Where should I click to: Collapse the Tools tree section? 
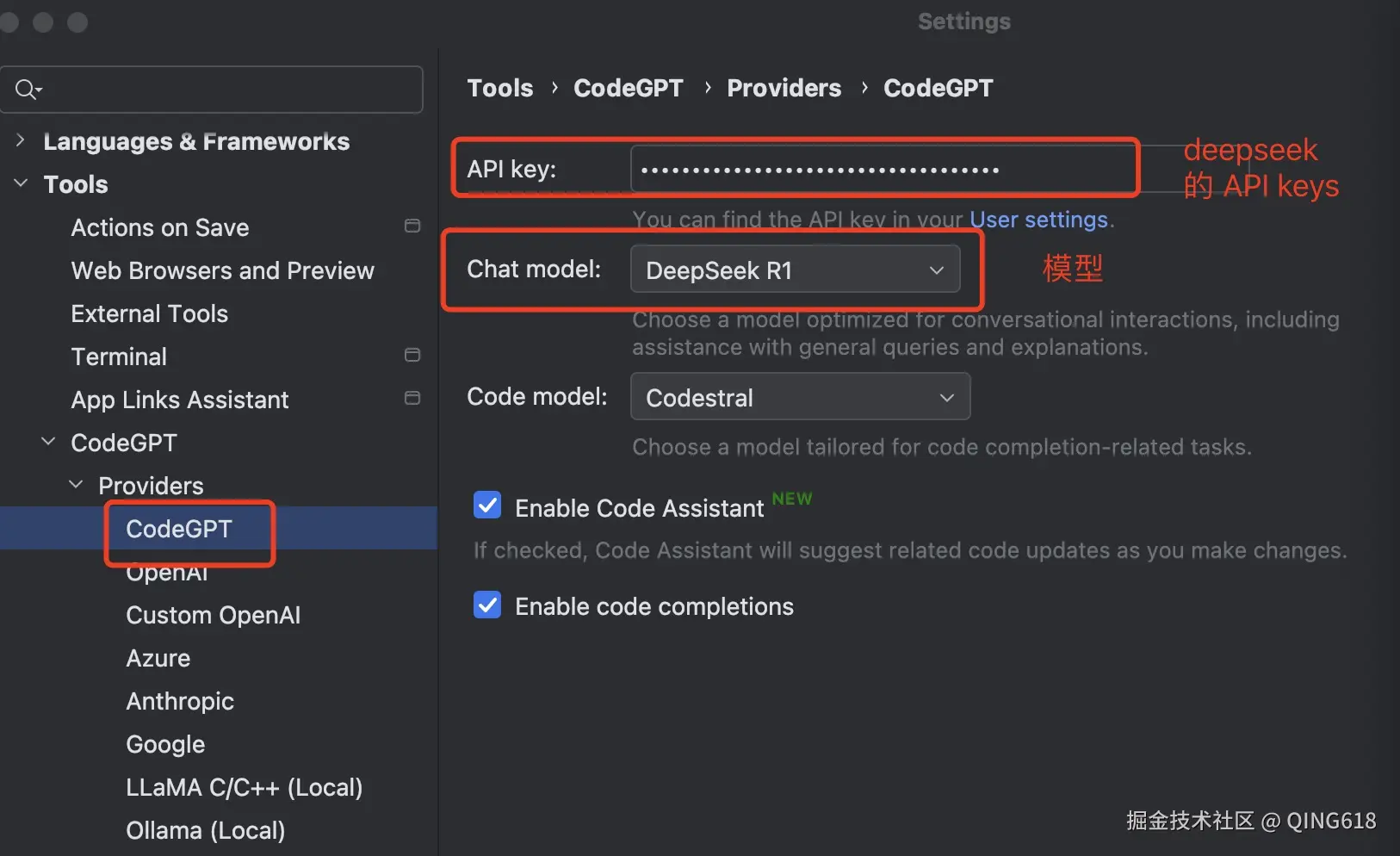(x=21, y=183)
